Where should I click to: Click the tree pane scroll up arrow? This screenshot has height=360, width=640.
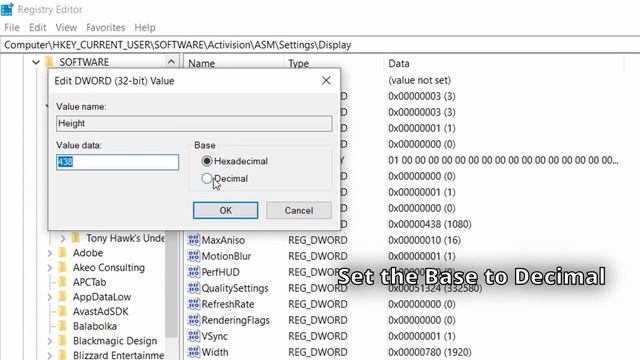[x=171, y=62]
